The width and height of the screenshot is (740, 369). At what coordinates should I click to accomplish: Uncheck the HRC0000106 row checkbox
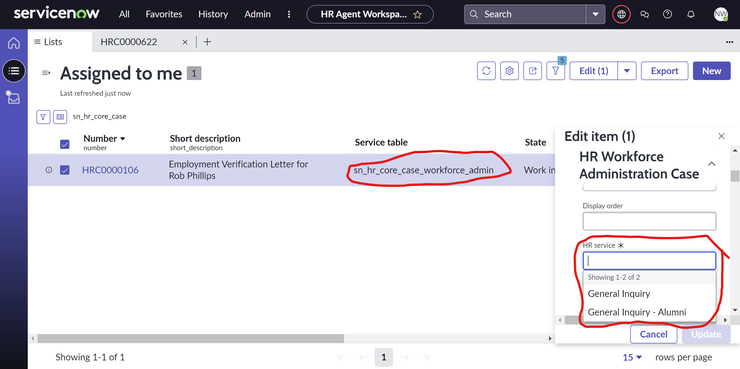tap(65, 170)
